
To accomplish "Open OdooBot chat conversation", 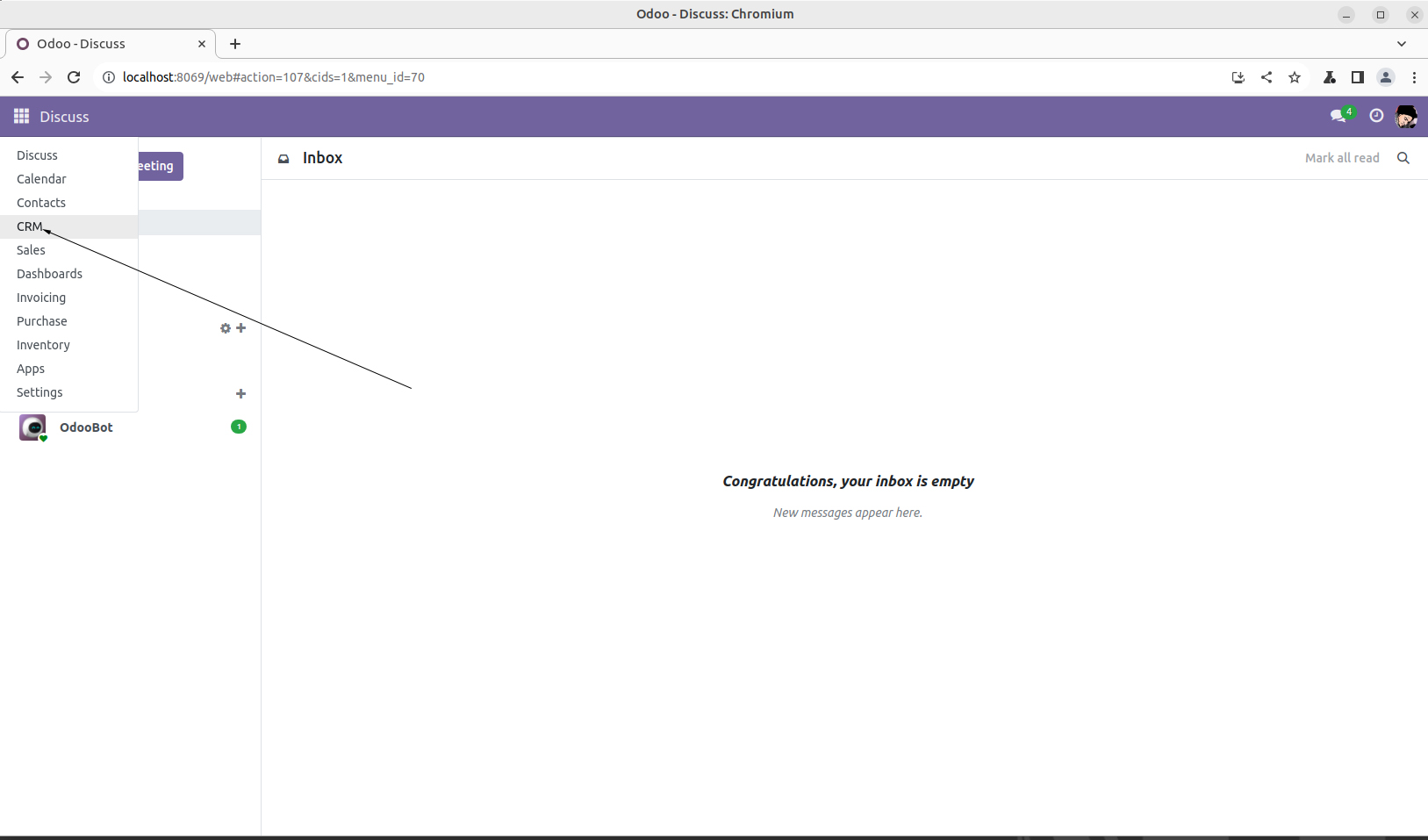I will pos(86,427).
